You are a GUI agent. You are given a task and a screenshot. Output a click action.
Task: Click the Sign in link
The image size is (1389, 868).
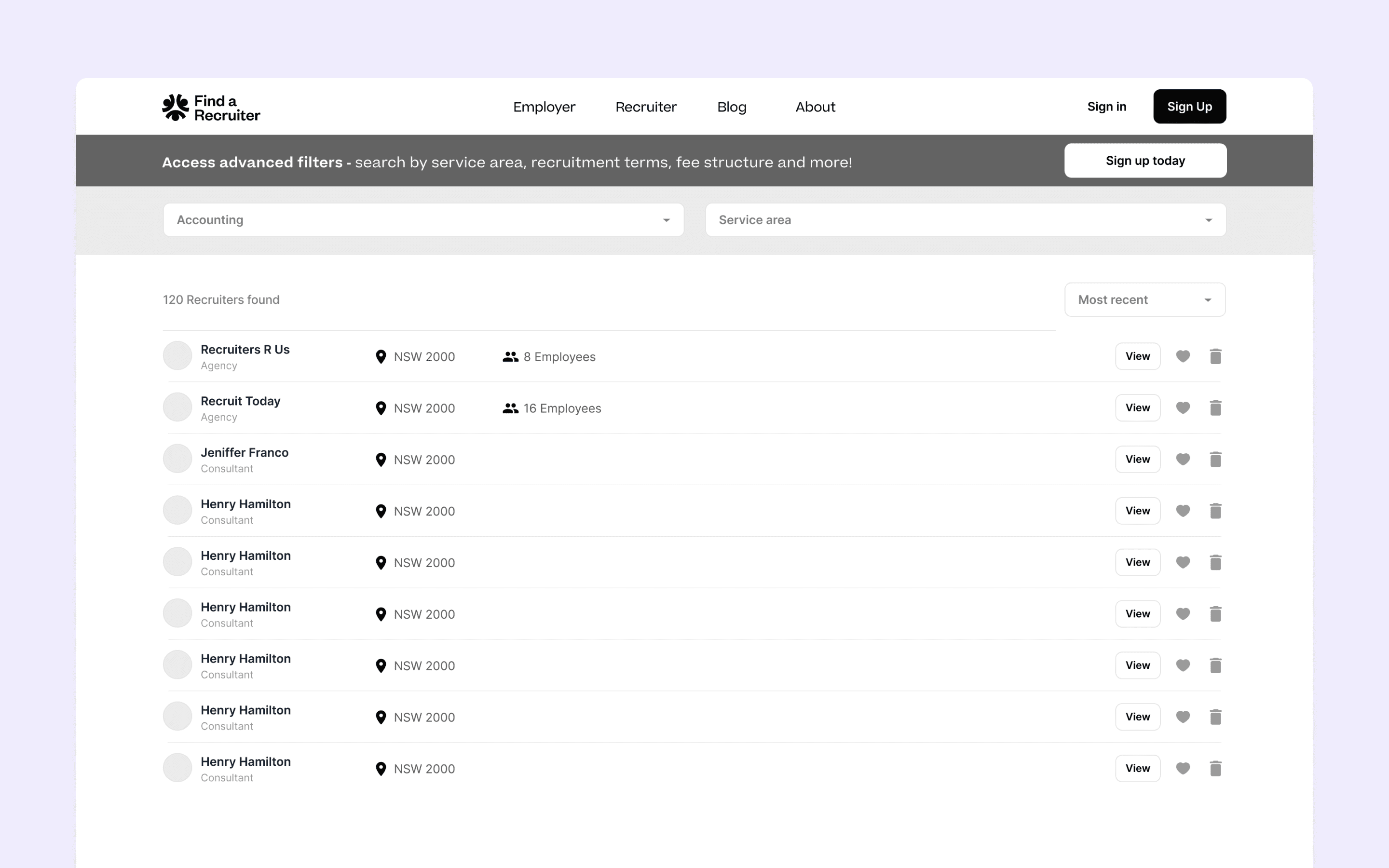click(x=1106, y=107)
